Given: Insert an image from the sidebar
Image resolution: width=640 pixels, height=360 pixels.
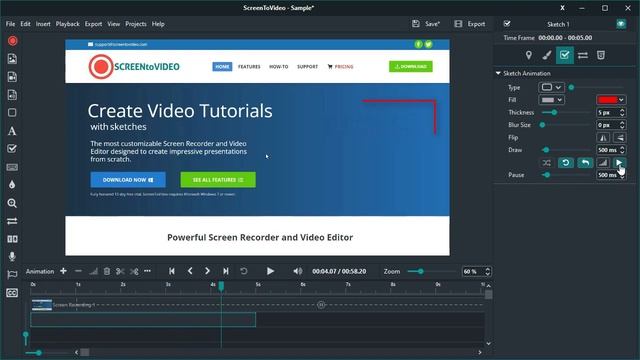Looking at the screenshot, I should (12, 59).
